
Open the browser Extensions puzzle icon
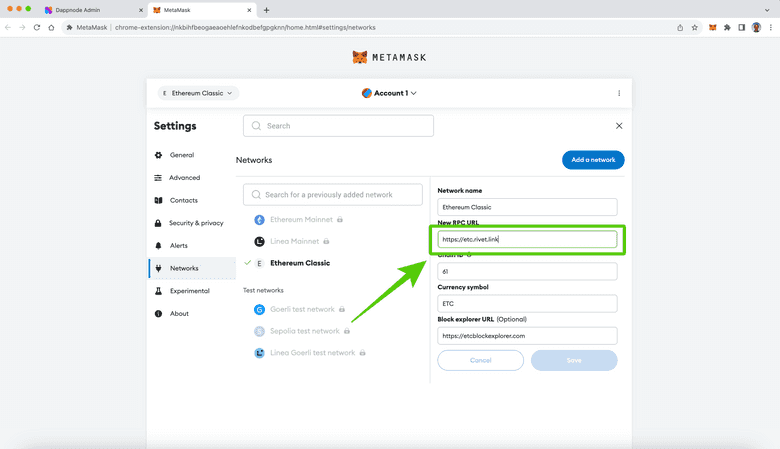point(727,27)
